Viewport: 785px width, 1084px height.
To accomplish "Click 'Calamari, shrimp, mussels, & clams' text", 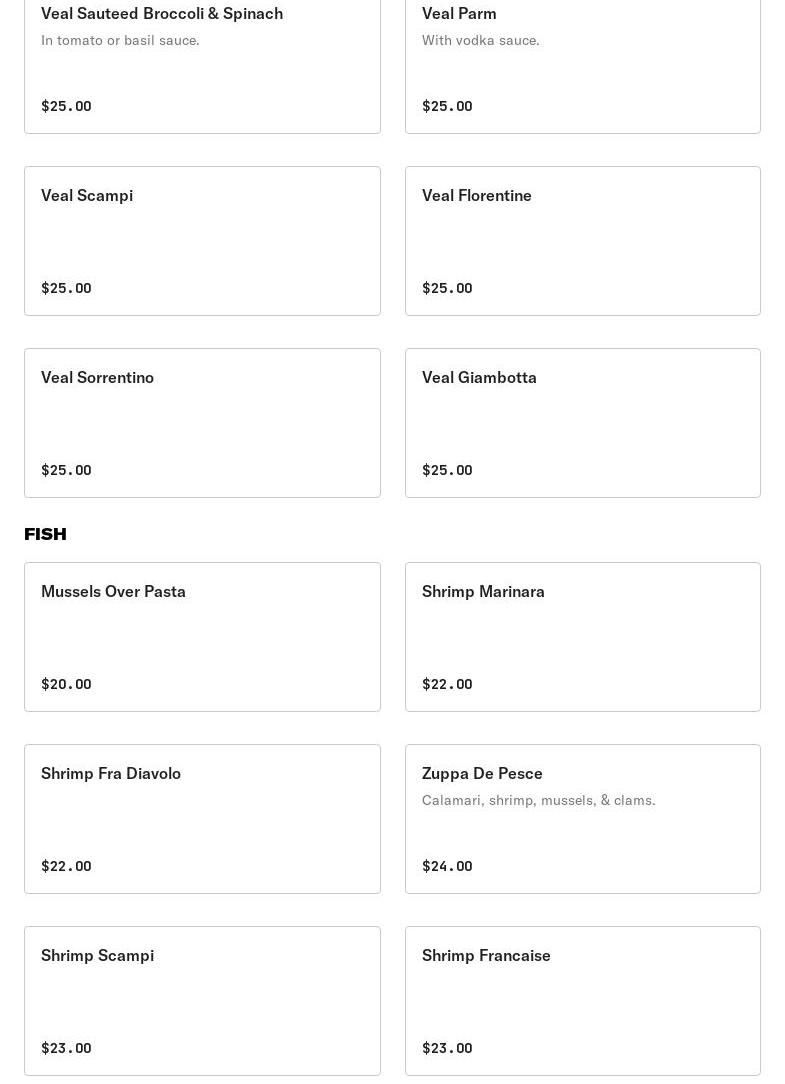I will click(538, 800).
